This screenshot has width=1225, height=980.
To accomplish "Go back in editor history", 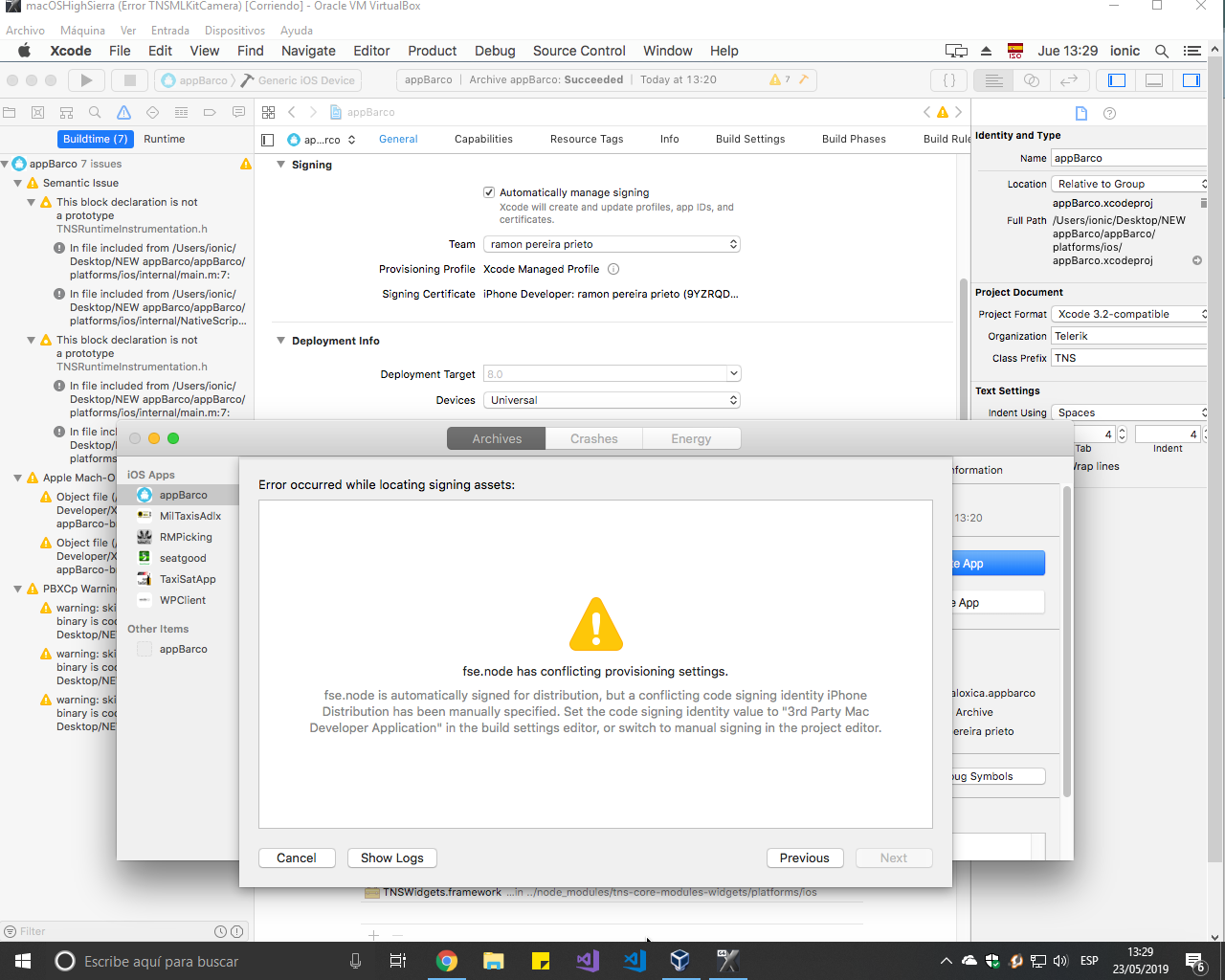I will click(x=292, y=112).
